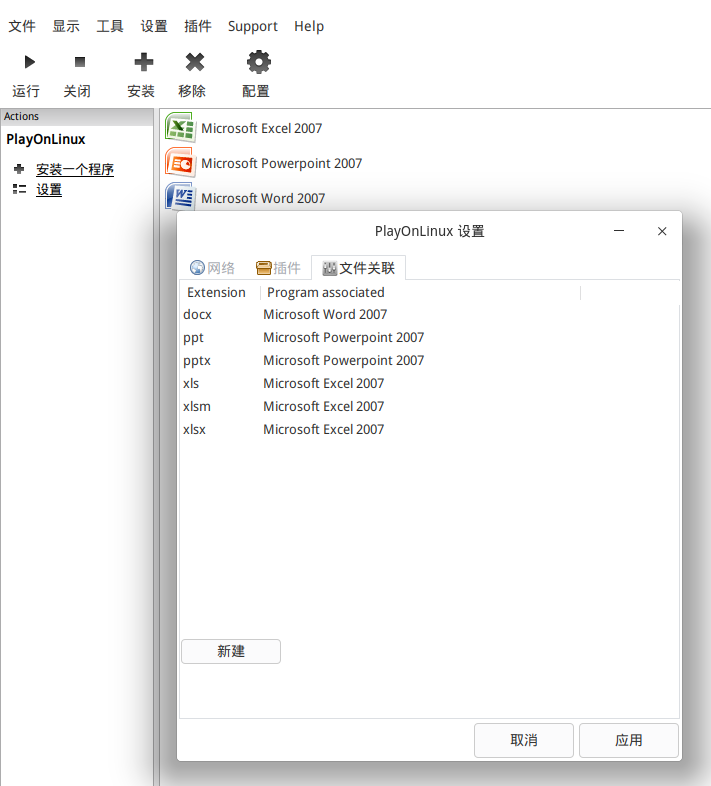Click Microsoft Powerpoint 2007 name in main list
Viewport: 711px width, 786px height.
tap(281, 163)
